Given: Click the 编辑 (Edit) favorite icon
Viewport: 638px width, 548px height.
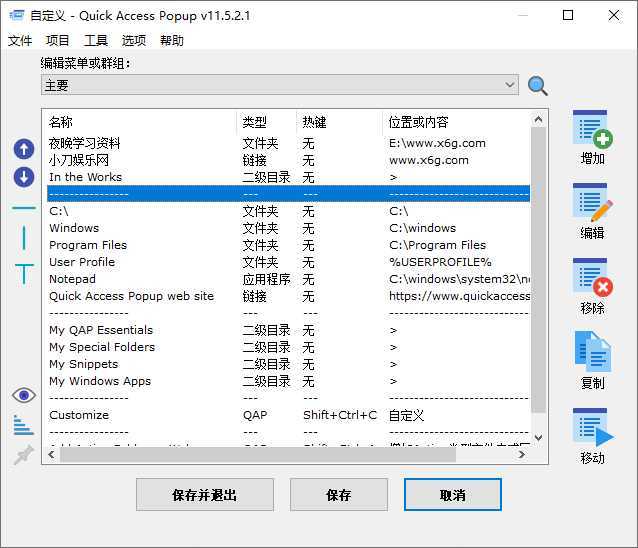Looking at the screenshot, I should [592, 203].
